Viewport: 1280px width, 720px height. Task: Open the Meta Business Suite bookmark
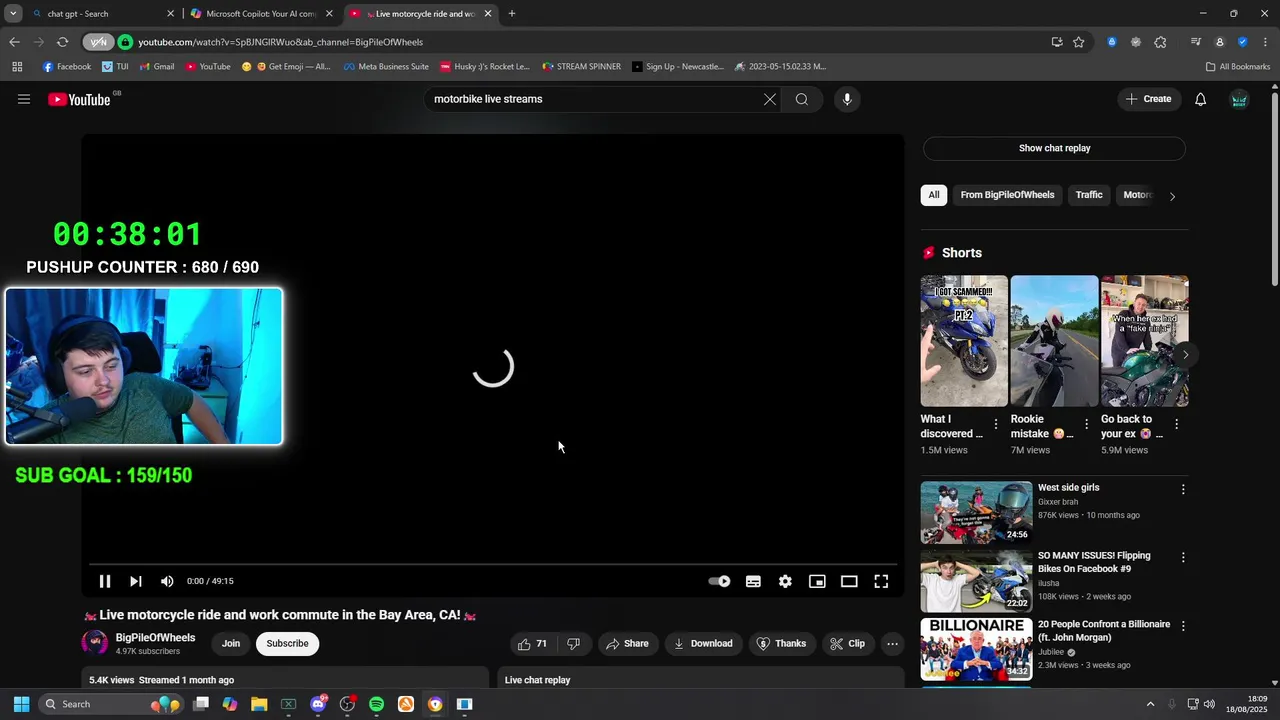pos(386,67)
